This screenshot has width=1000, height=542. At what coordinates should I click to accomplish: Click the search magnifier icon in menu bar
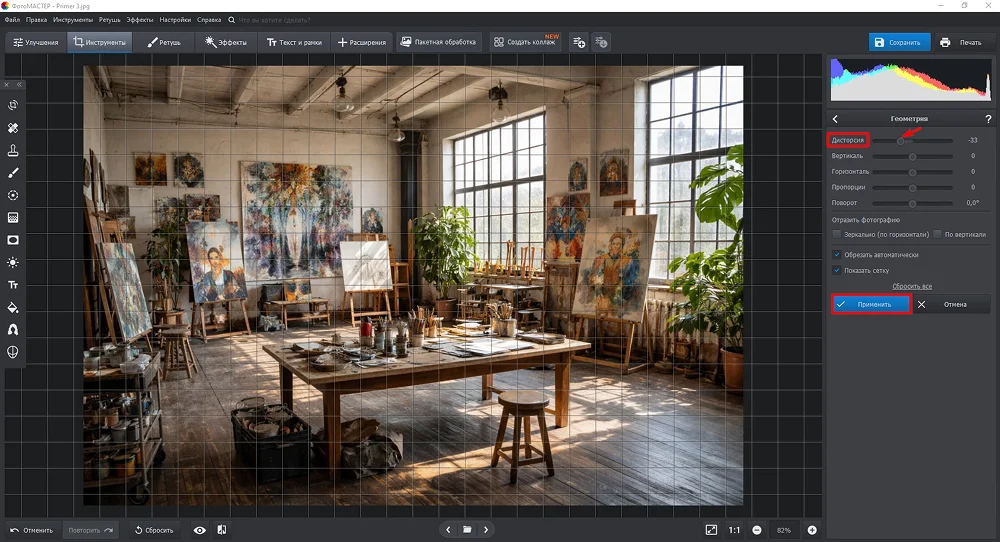tap(232, 20)
